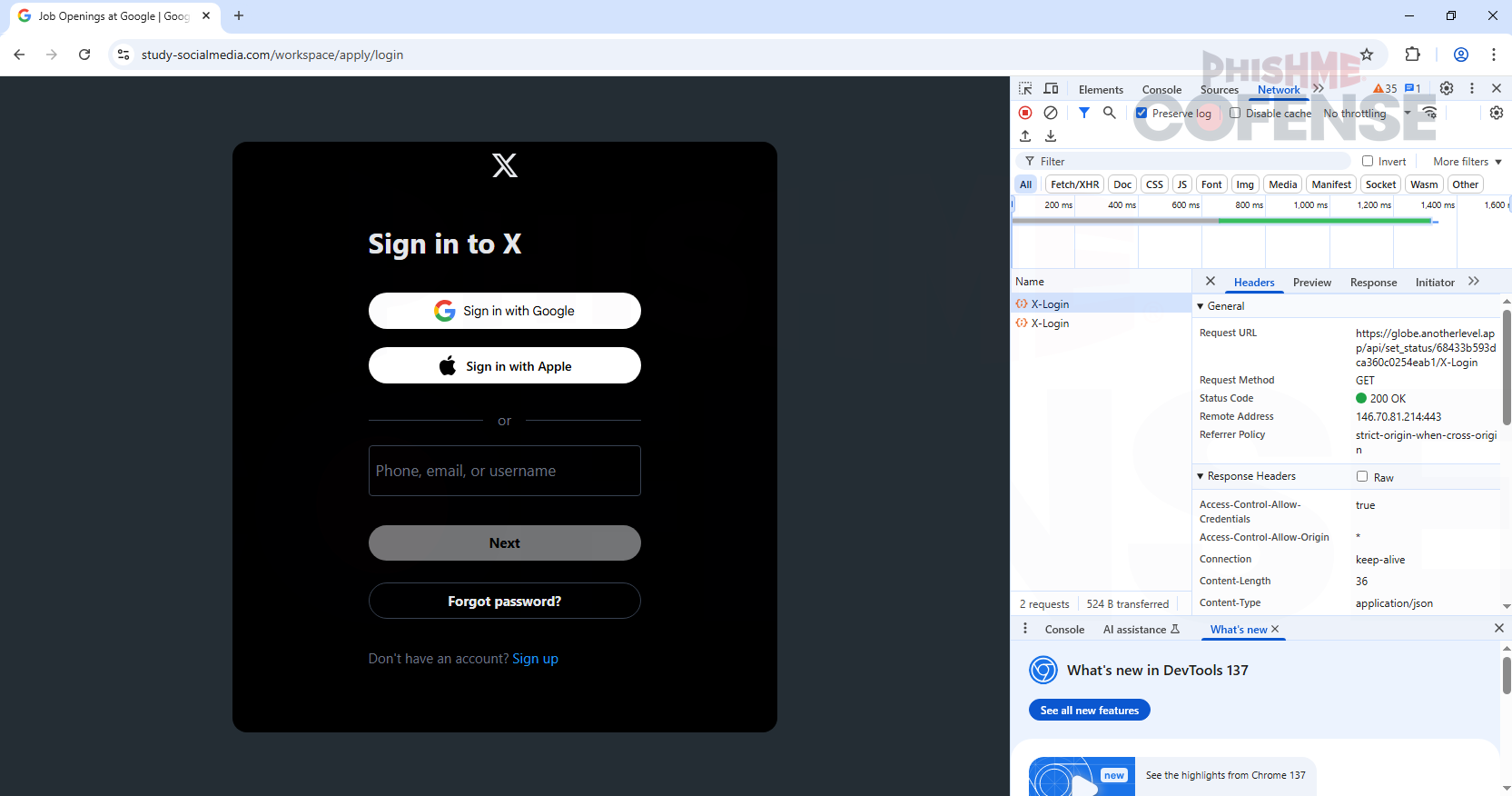Image resolution: width=1512 pixels, height=796 pixels.
Task: Enable the Disable cache checkbox
Action: click(1235, 114)
